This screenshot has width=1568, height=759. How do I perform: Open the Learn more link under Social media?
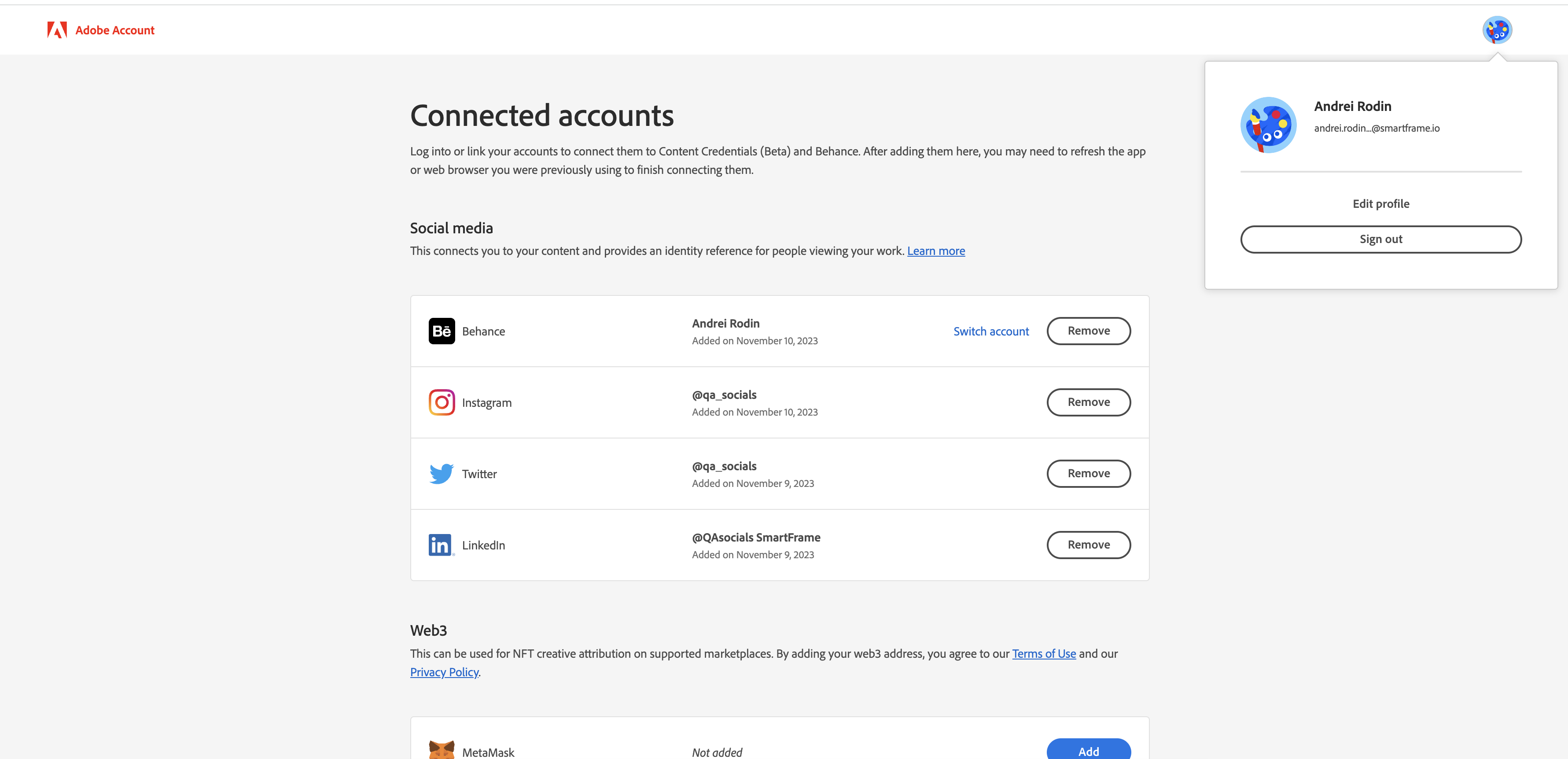tap(935, 251)
